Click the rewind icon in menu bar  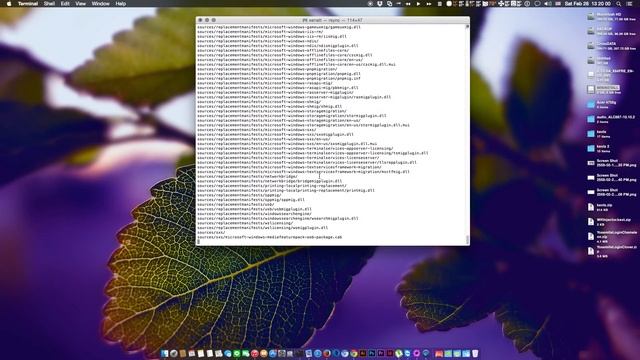click(x=408, y=4)
